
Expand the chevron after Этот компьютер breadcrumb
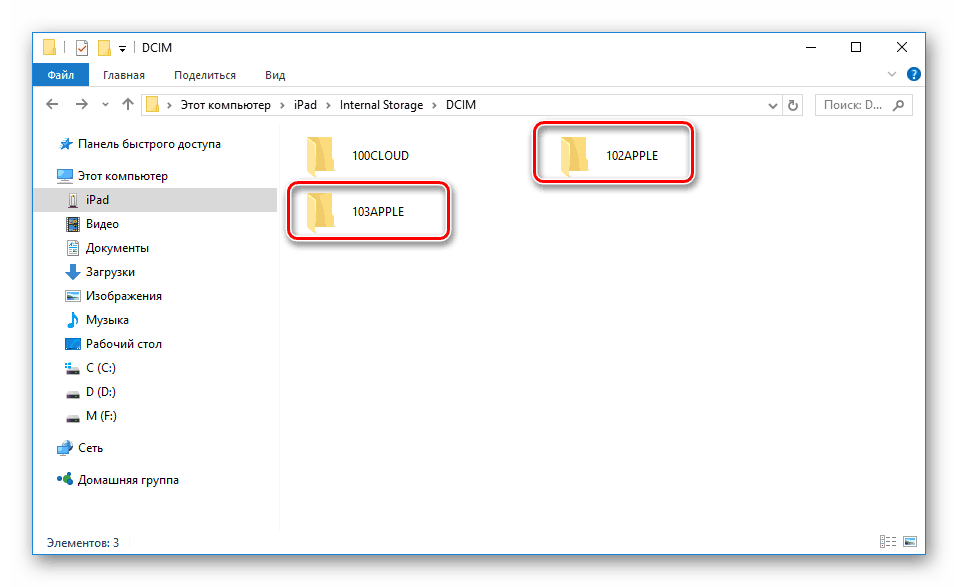click(282, 106)
